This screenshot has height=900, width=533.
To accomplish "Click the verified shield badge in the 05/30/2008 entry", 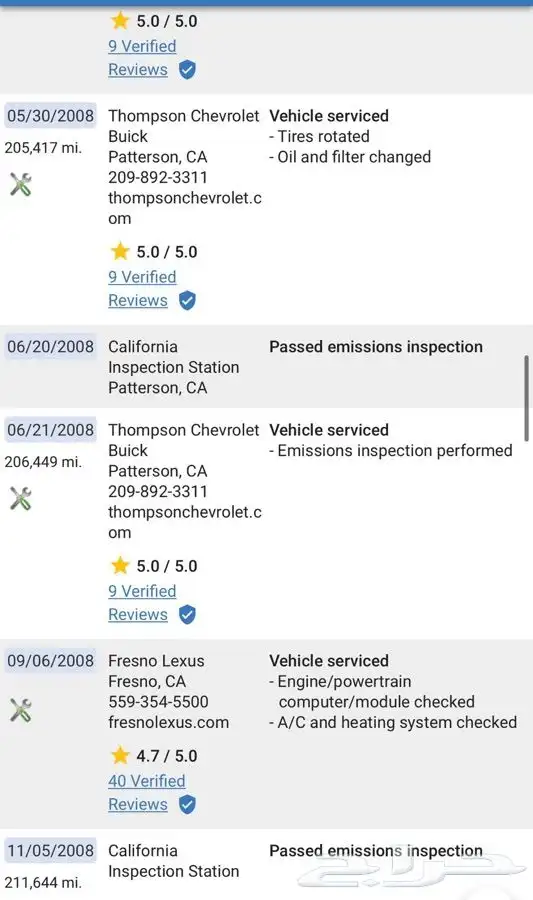I will click(187, 300).
